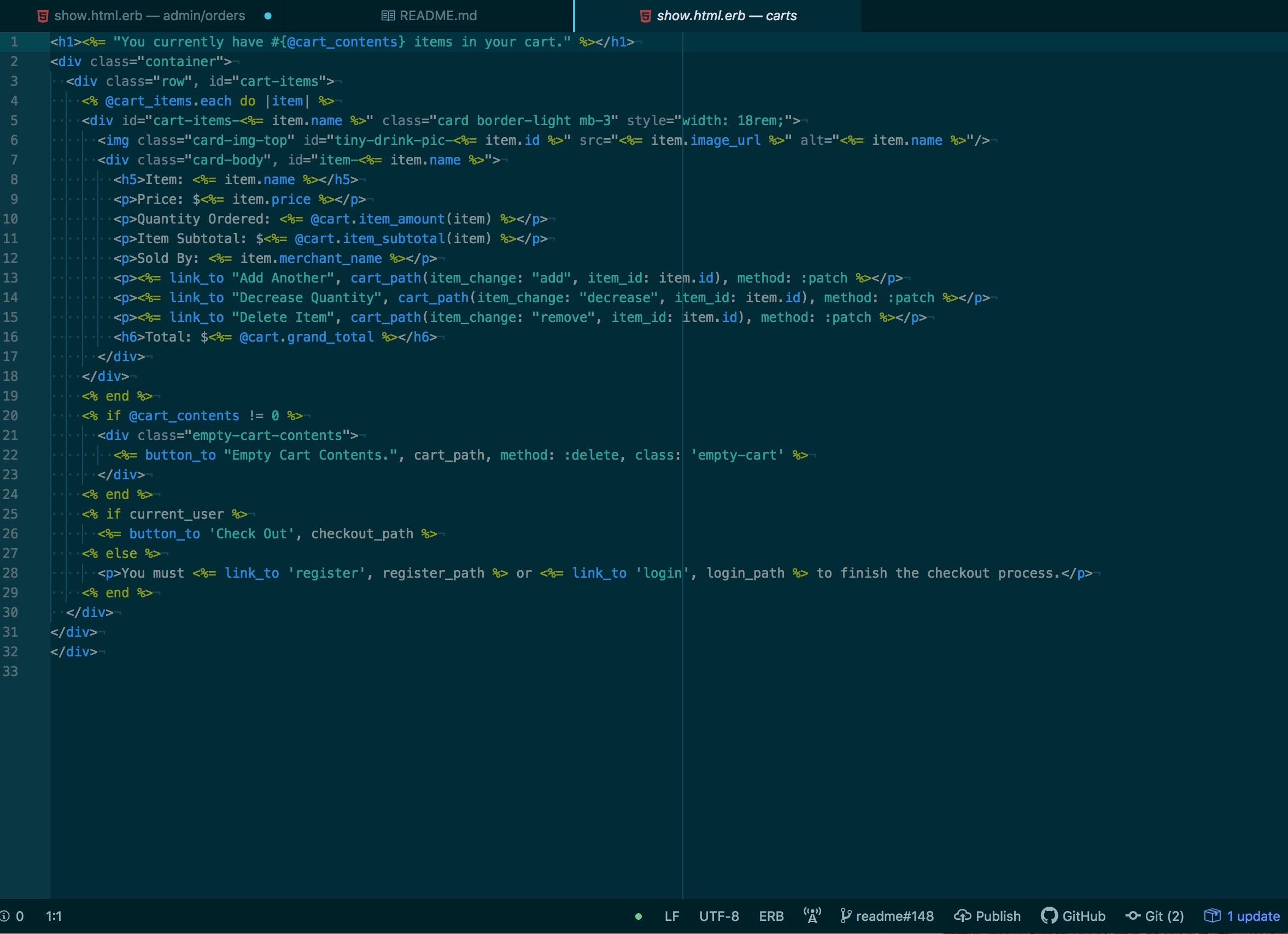Open the LF line ending selector
1288x934 pixels.
tap(671, 916)
